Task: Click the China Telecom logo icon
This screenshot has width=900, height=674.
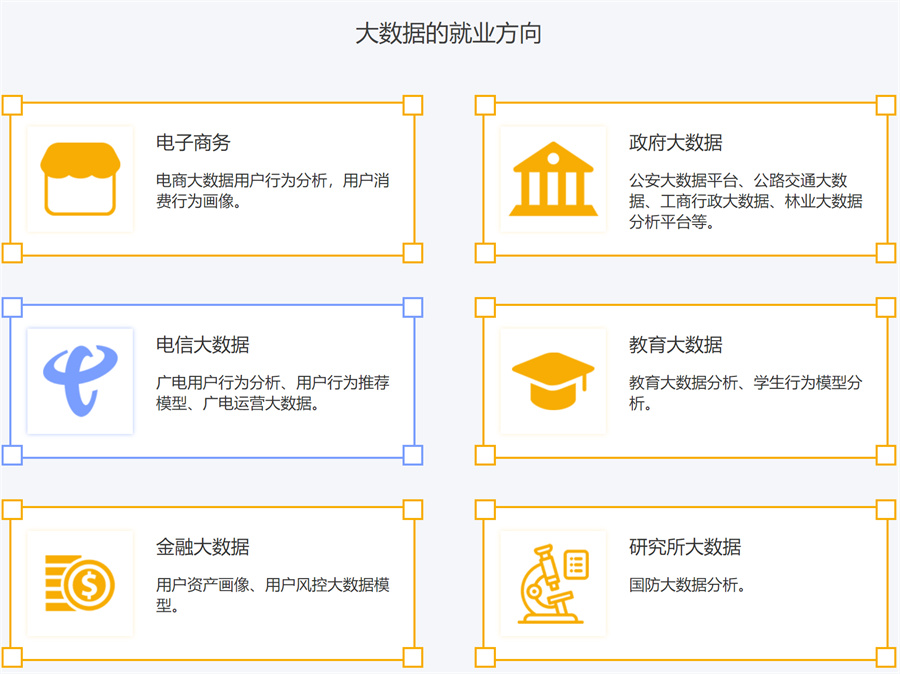Action: click(x=79, y=380)
